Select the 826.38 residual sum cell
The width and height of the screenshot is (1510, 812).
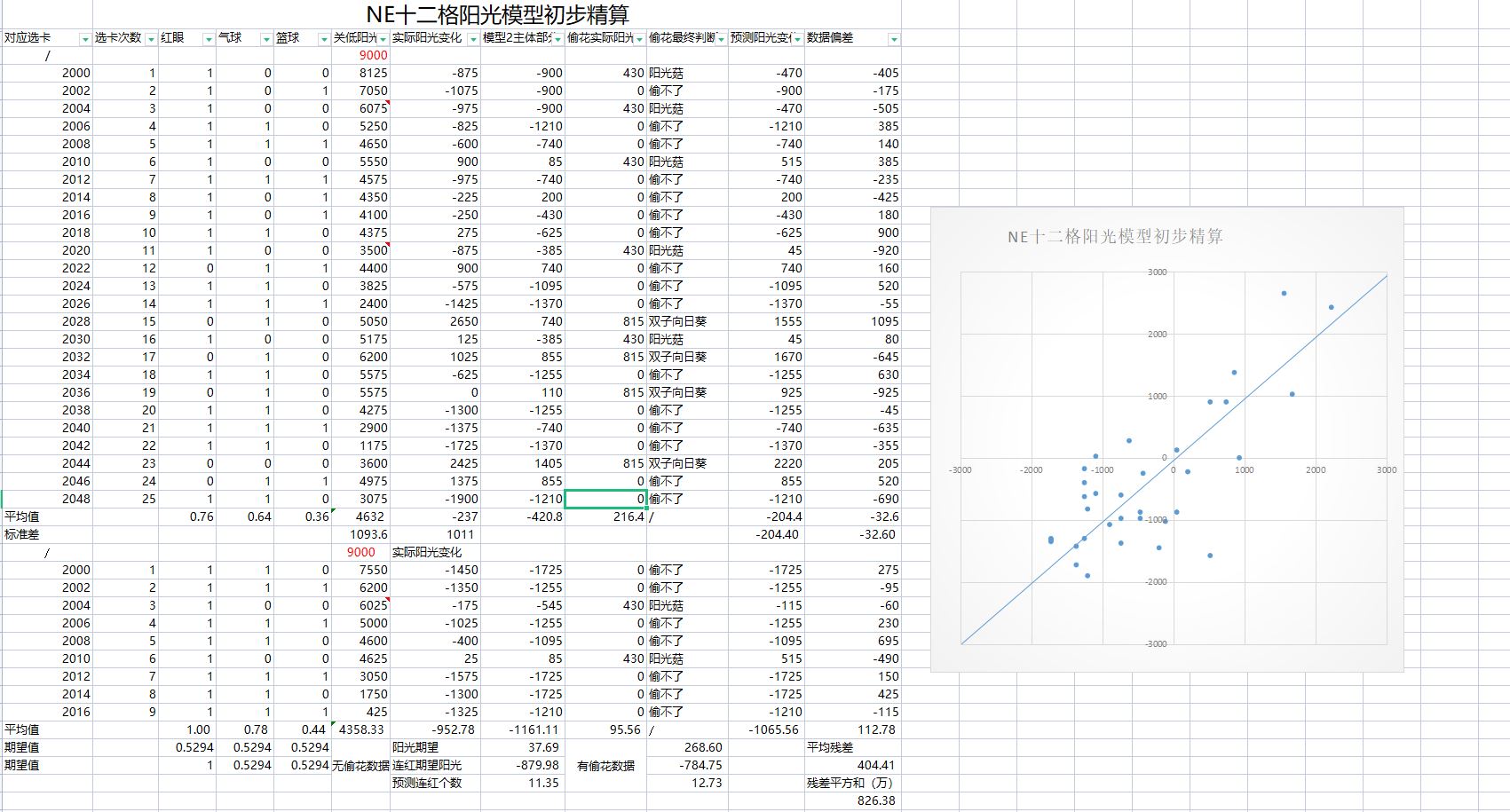coord(875,800)
